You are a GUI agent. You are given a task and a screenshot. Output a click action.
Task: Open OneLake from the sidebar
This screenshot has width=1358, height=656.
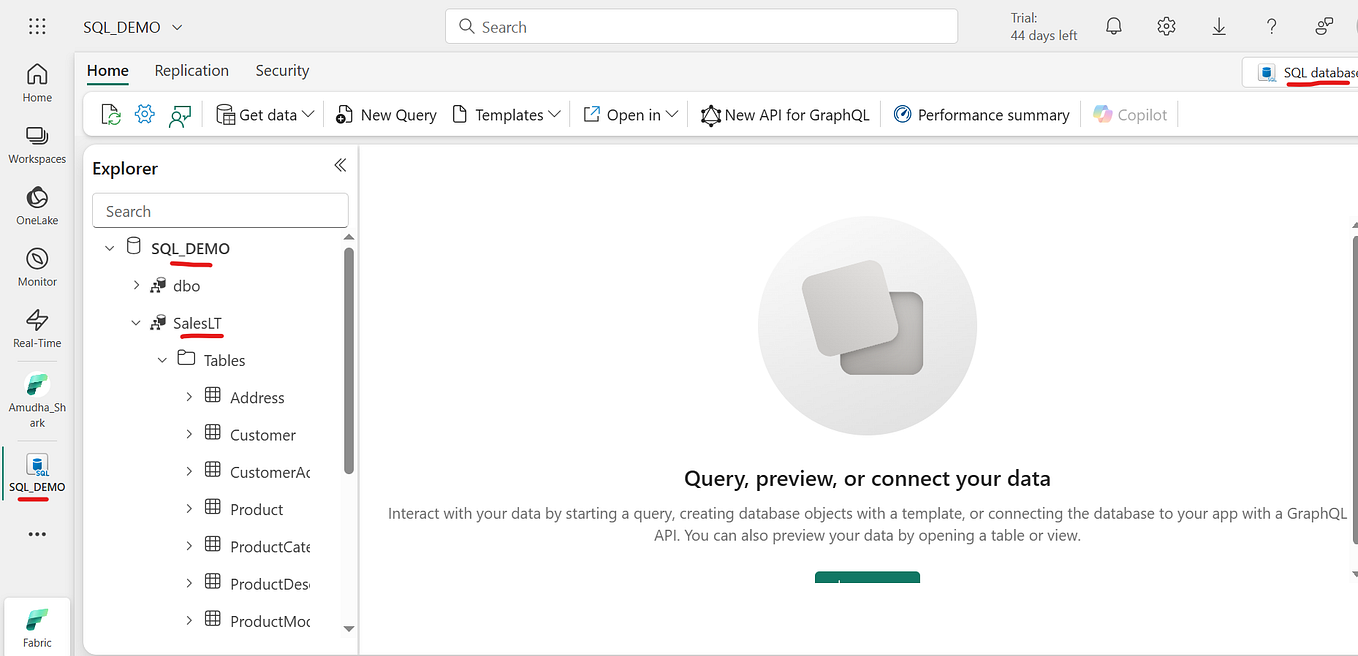pos(36,206)
